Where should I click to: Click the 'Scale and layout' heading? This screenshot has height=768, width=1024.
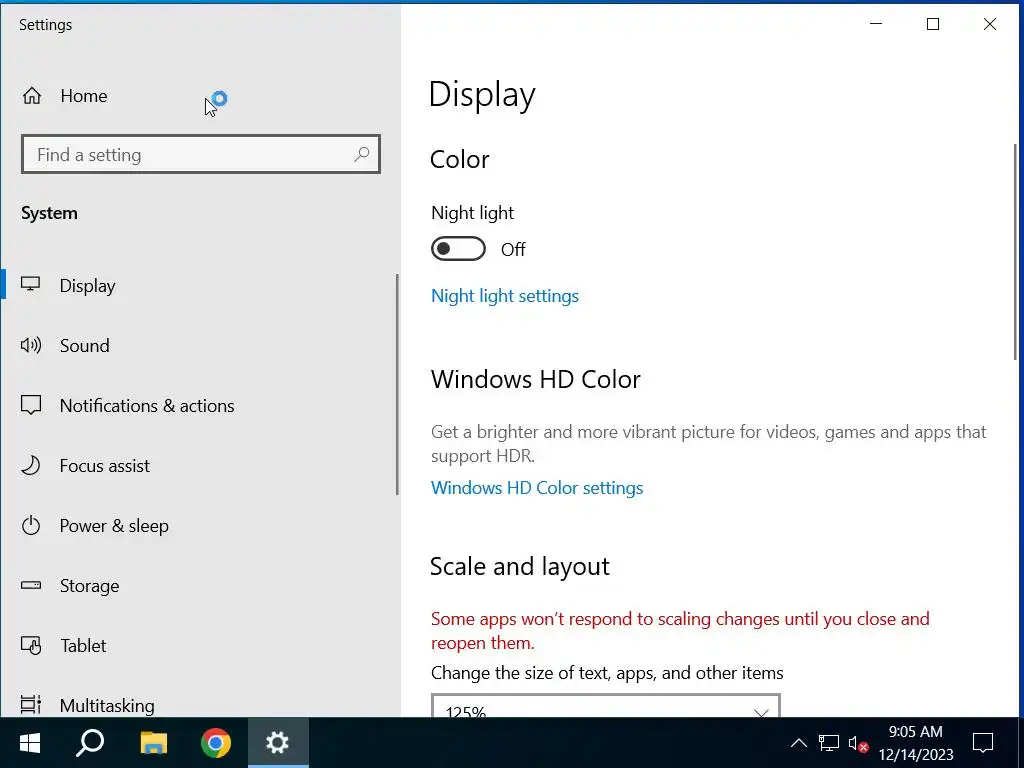click(x=519, y=566)
